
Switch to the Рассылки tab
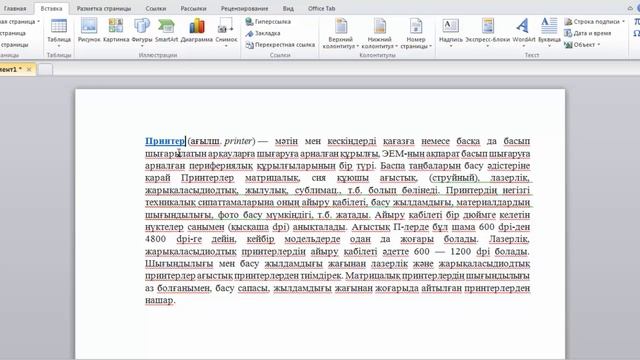[x=193, y=8]
